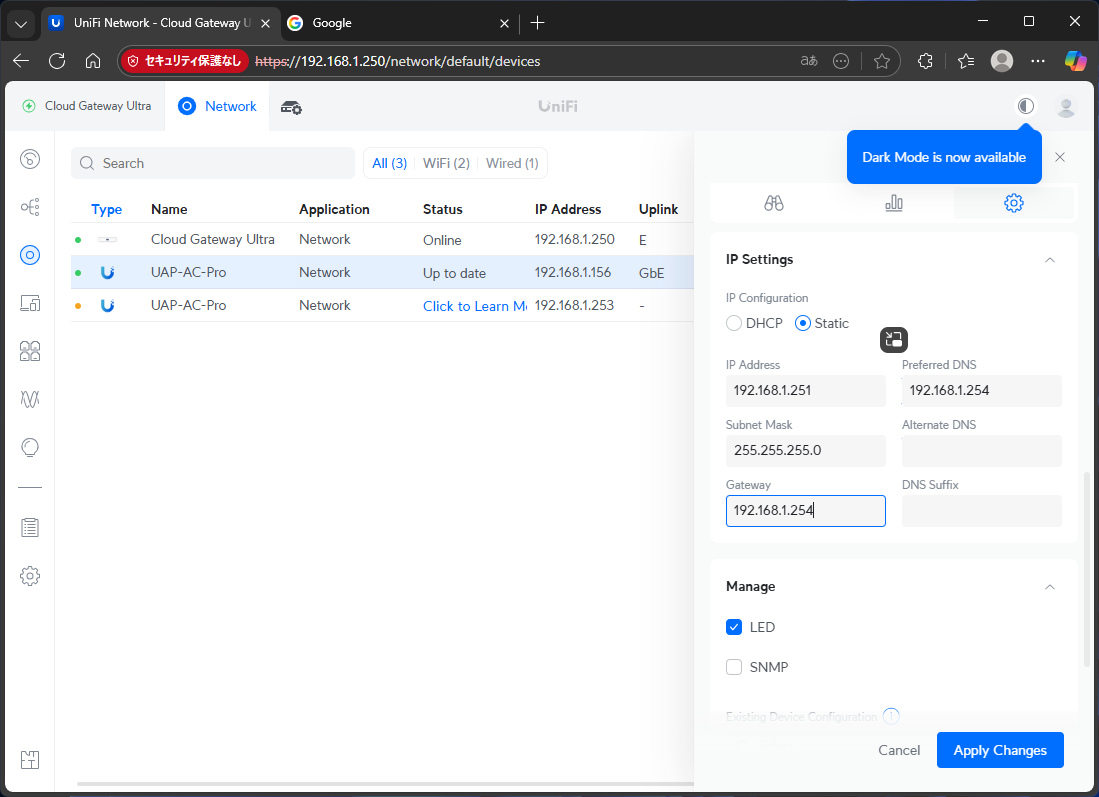Enable the SNMP checkbox
This screenshot has width=1099, height=797.
(734, 667)
